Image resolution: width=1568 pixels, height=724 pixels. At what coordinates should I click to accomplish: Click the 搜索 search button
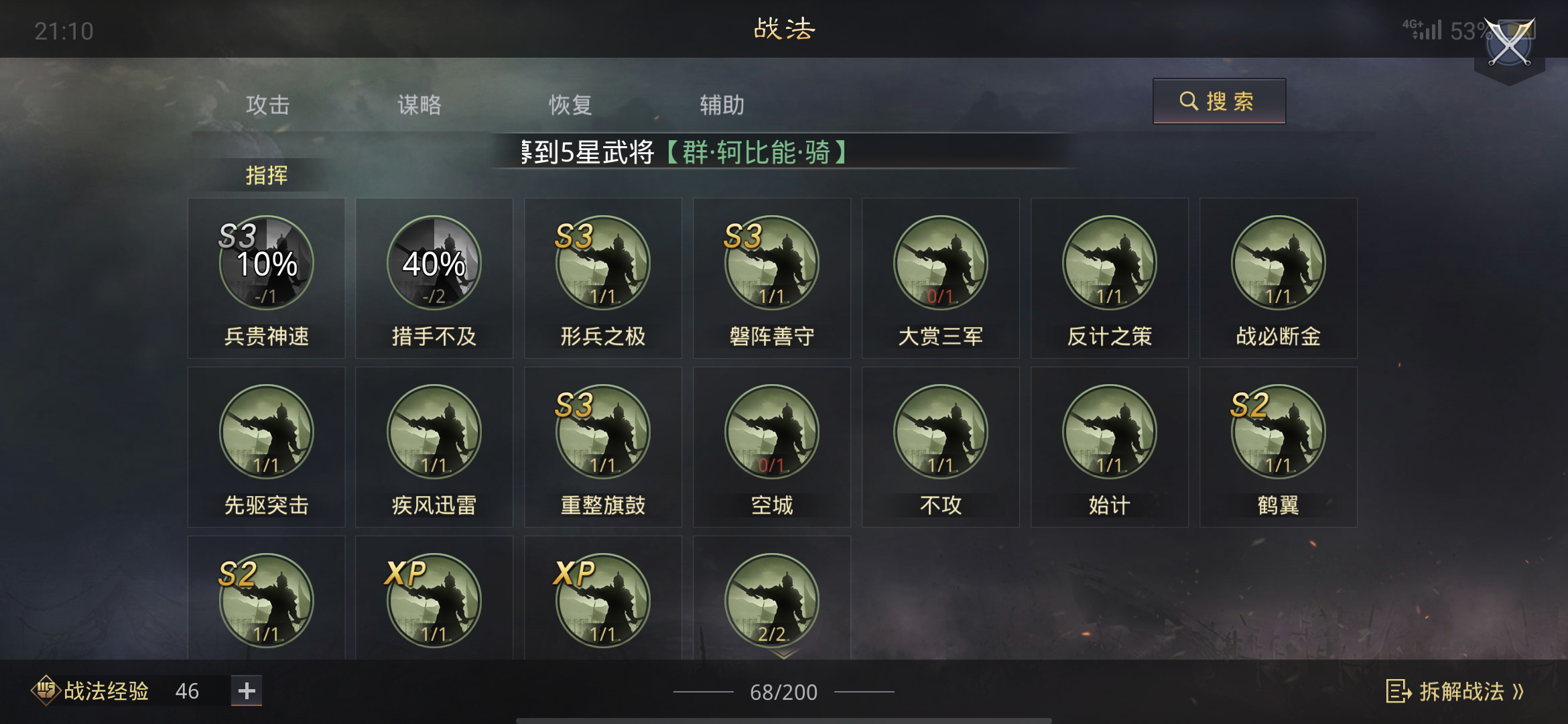tap(1219, 101)
